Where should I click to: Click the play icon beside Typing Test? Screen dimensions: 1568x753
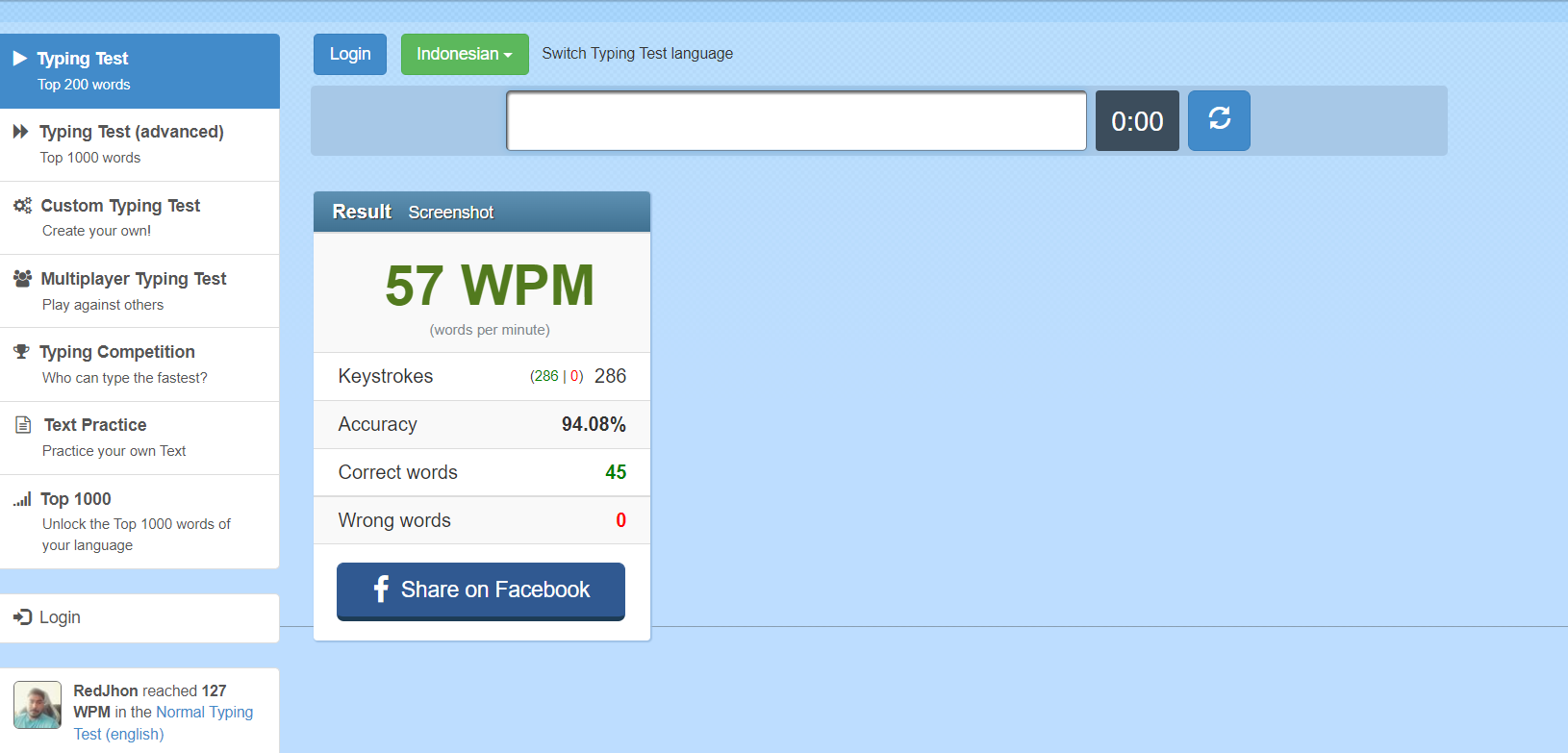click(x=19, y=59)
